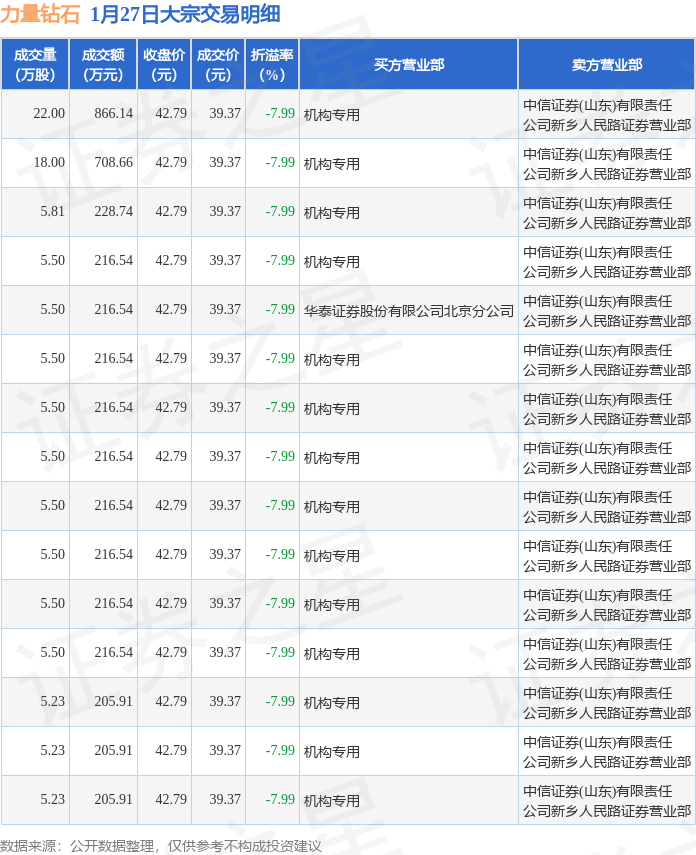
Task: Click -7.99 in the 18.00 row
Action: (x=280, y=162)
